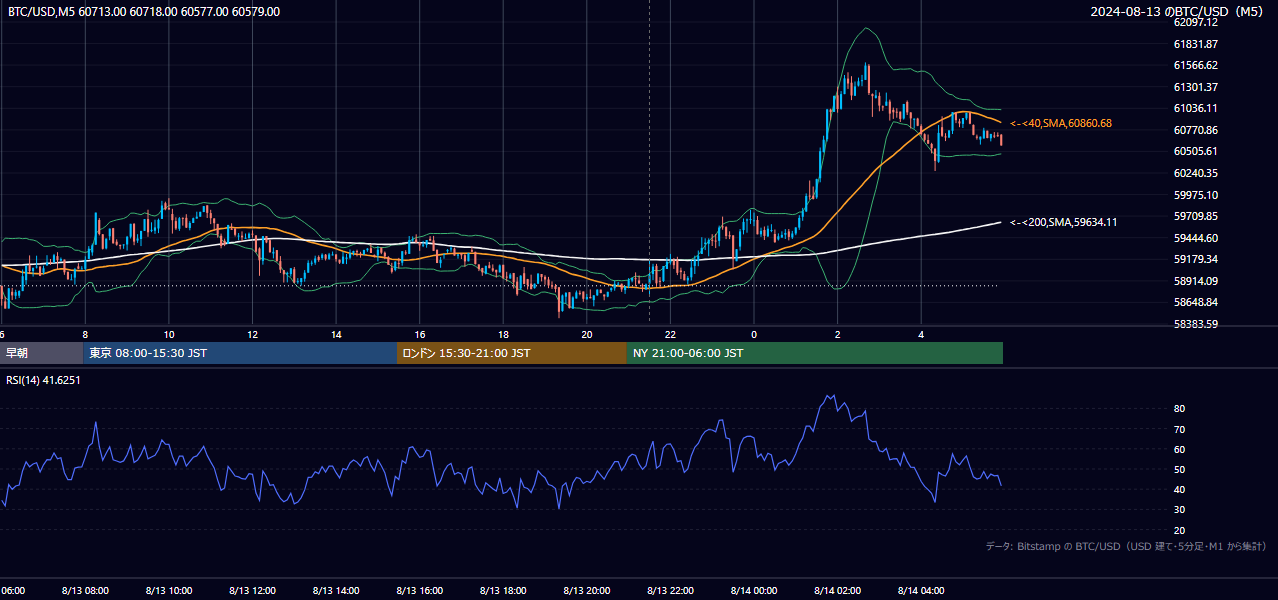Click price axis value 59179.34
The image size is (1278, 600).
click(x=1196, y=259)
